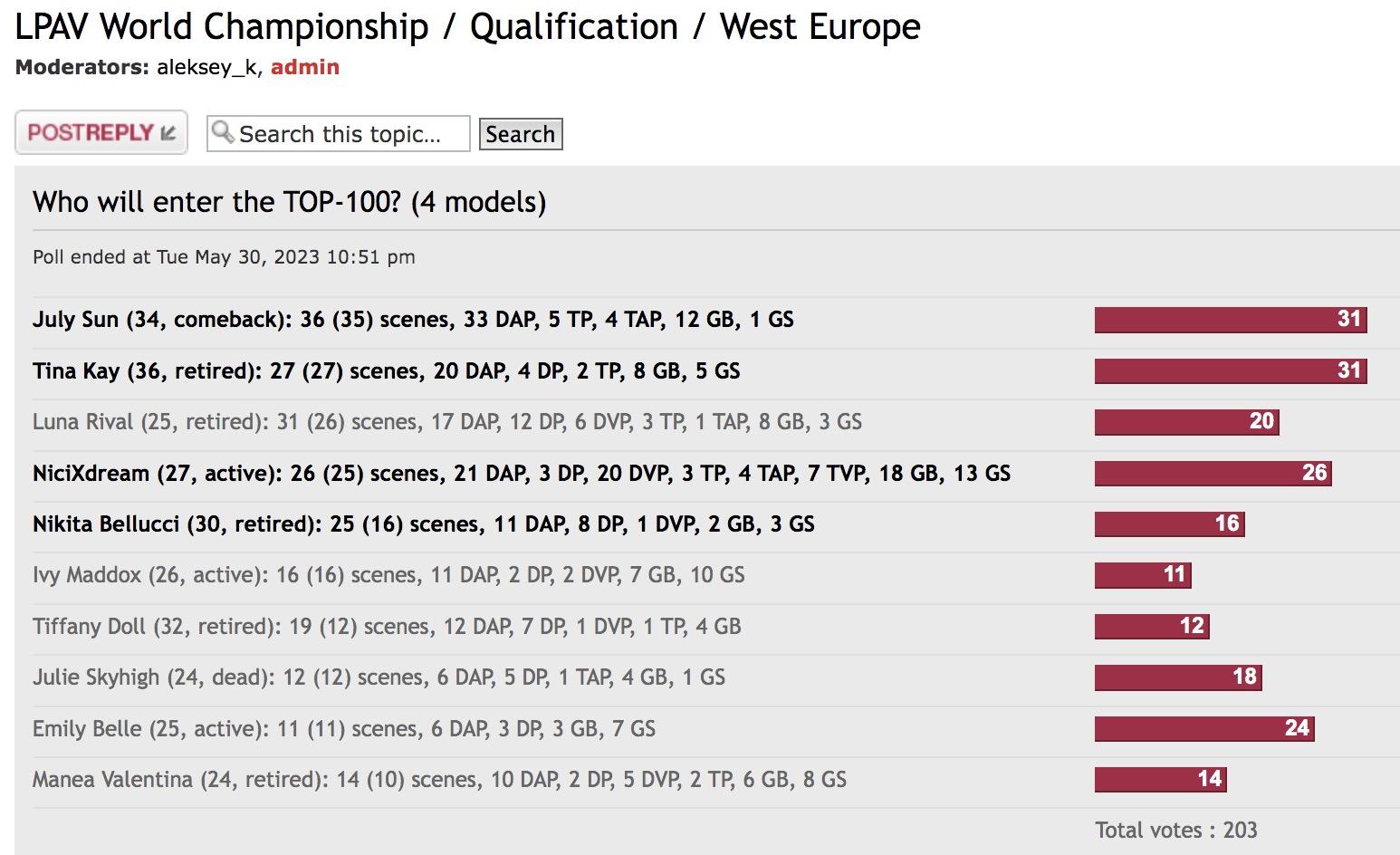Click the arrow icon on Post Reply

(168, 133)
